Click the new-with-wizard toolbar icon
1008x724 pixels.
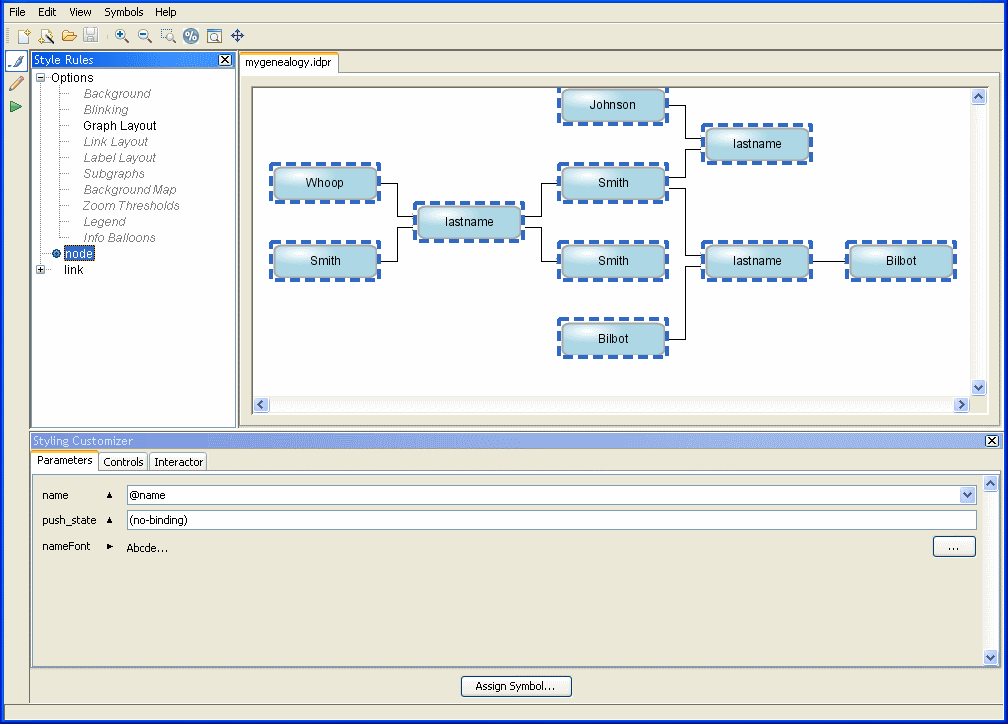point(46,36)
